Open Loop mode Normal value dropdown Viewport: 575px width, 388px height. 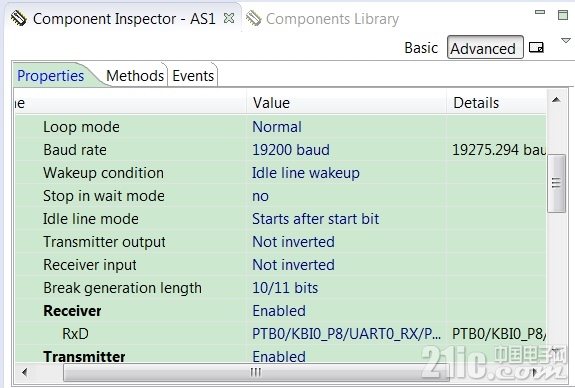pos(346,127)
